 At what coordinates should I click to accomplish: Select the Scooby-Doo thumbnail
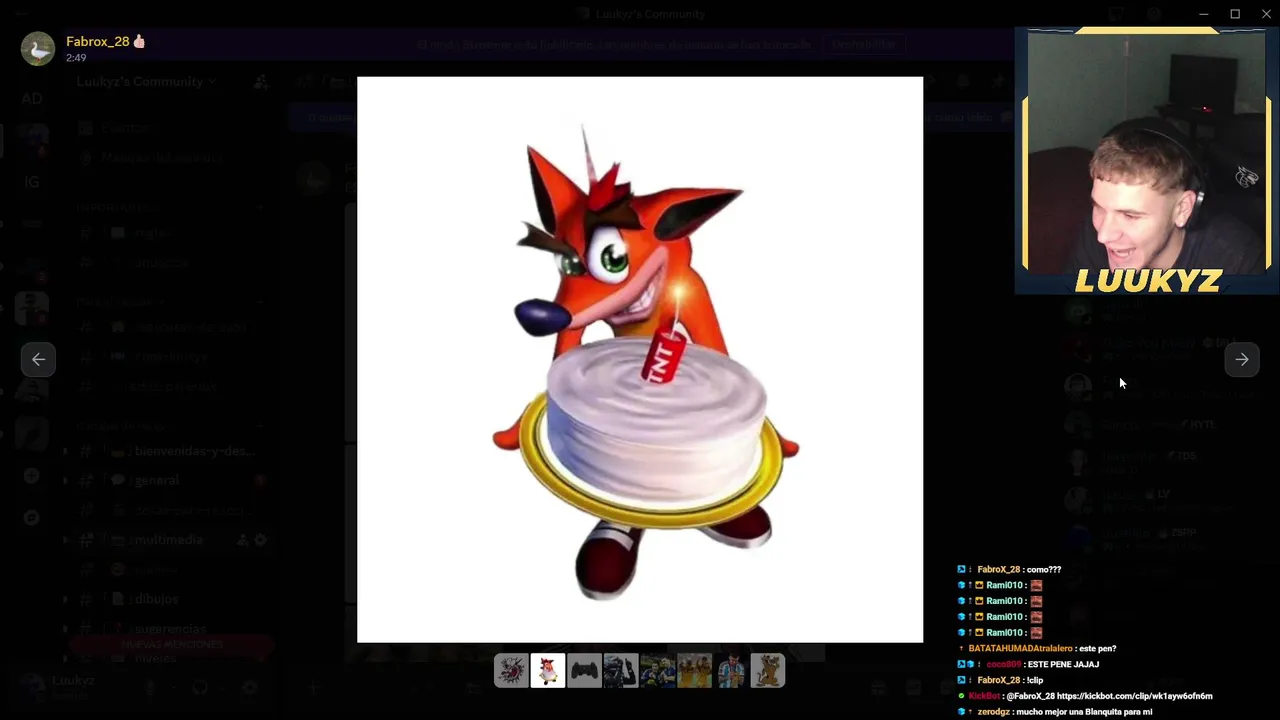tap(768, 671)
